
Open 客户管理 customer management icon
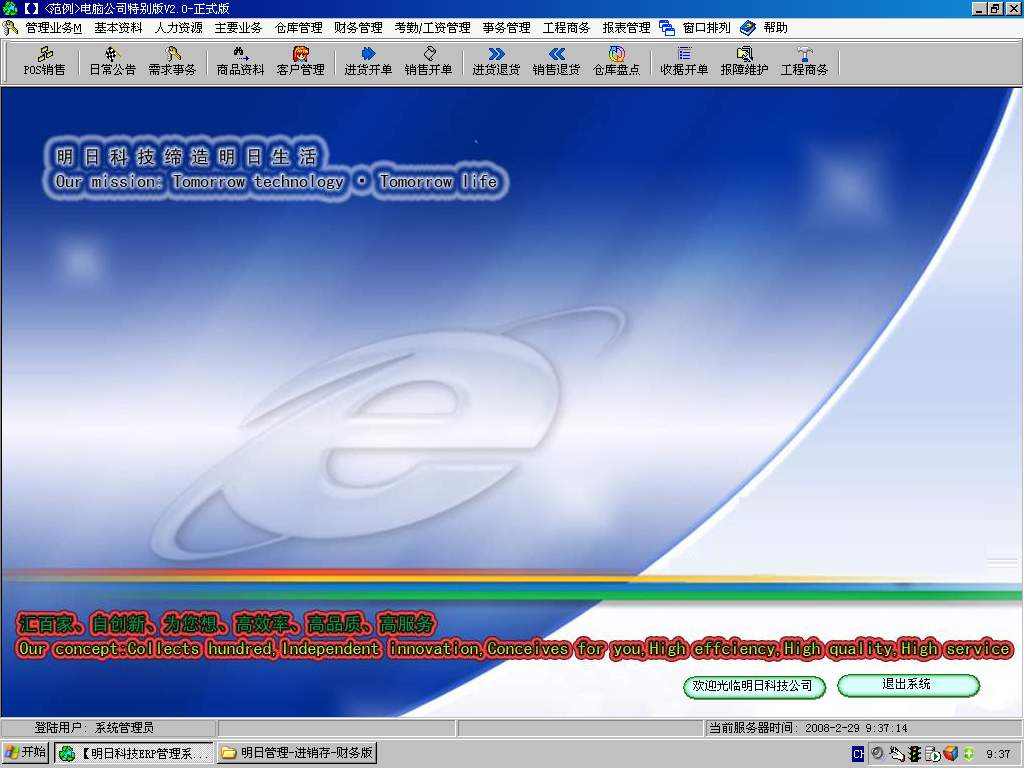(300, 61)
